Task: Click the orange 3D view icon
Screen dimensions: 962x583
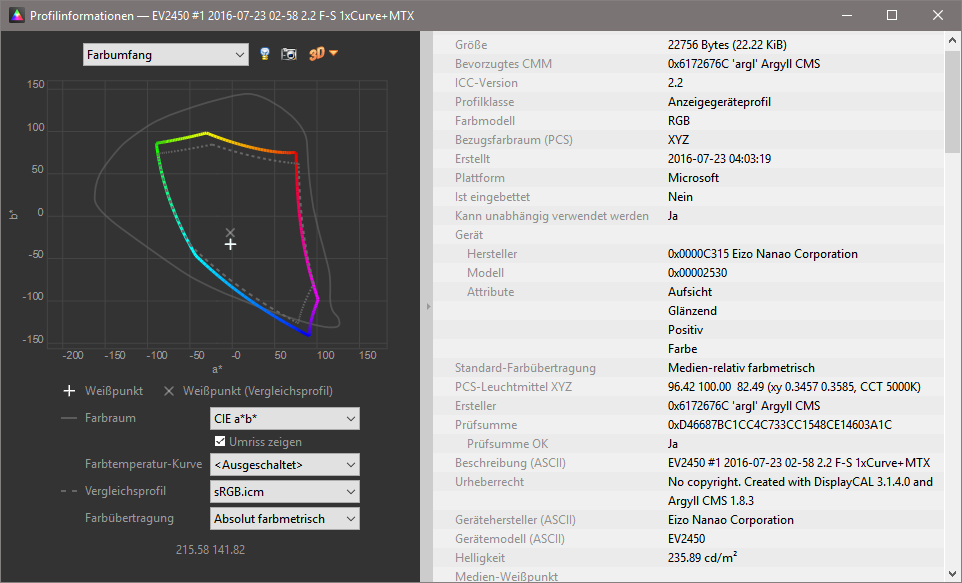Action: point(317,54)
